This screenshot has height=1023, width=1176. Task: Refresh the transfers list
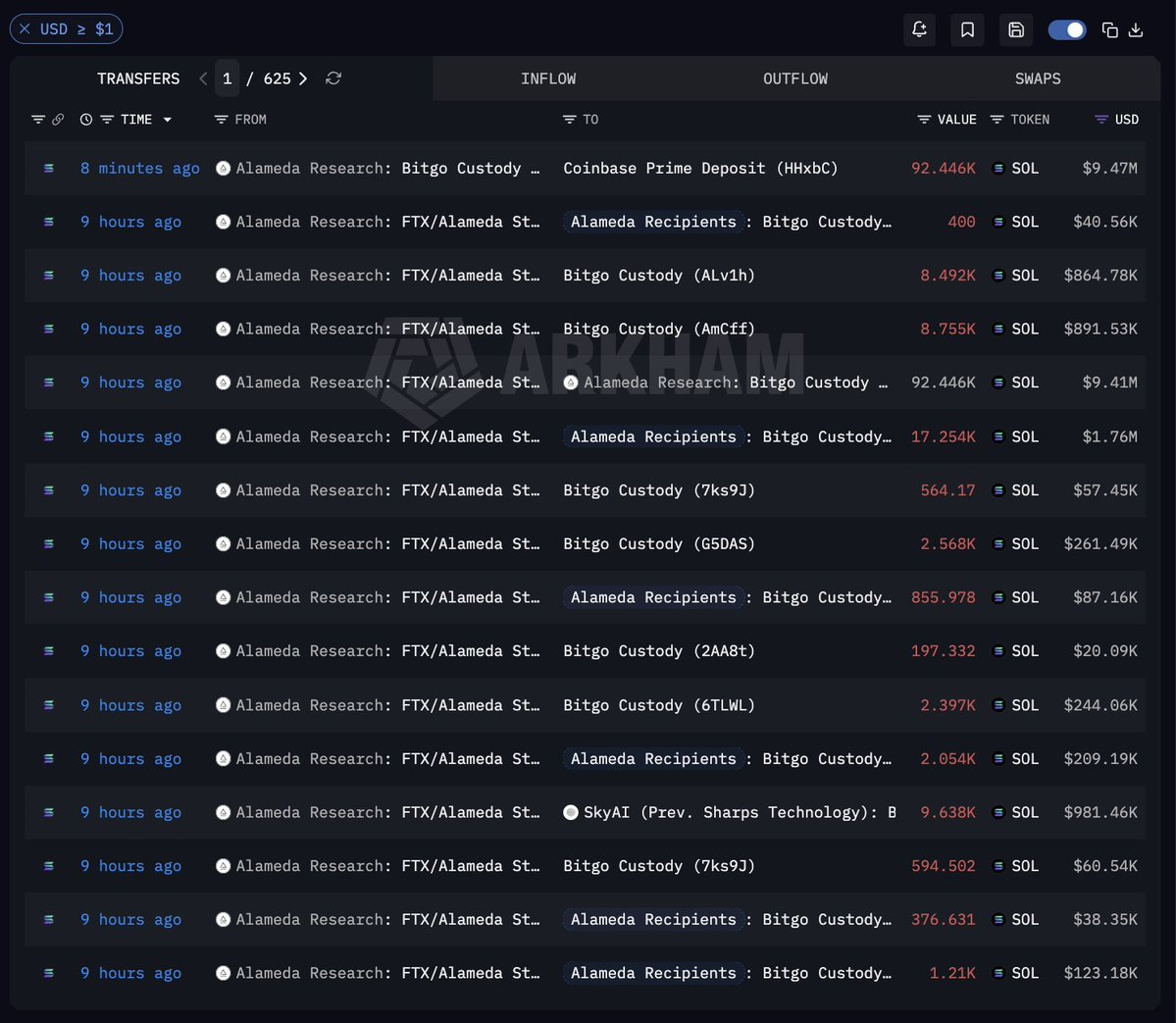coord(333,78)
